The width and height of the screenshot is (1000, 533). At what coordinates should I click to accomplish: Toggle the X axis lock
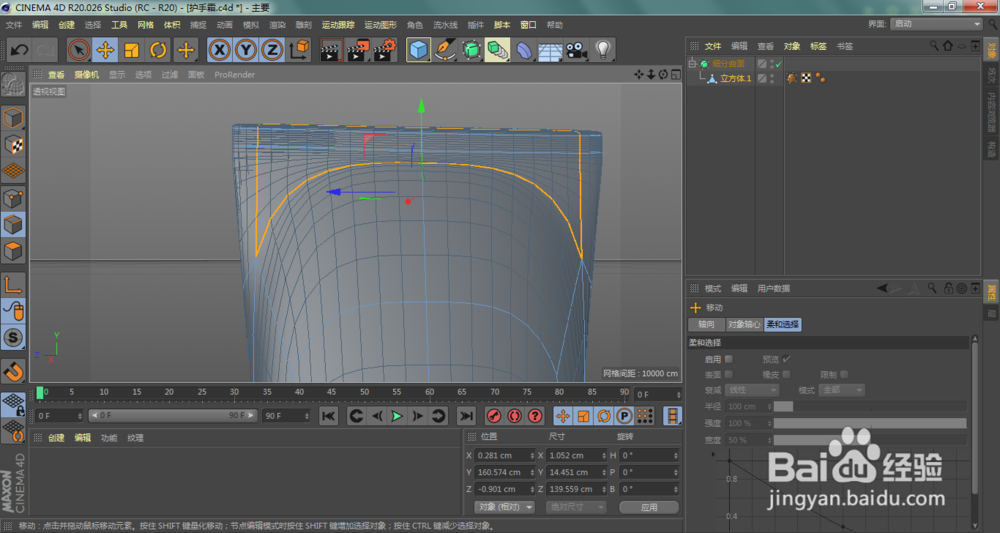[219, 49]
